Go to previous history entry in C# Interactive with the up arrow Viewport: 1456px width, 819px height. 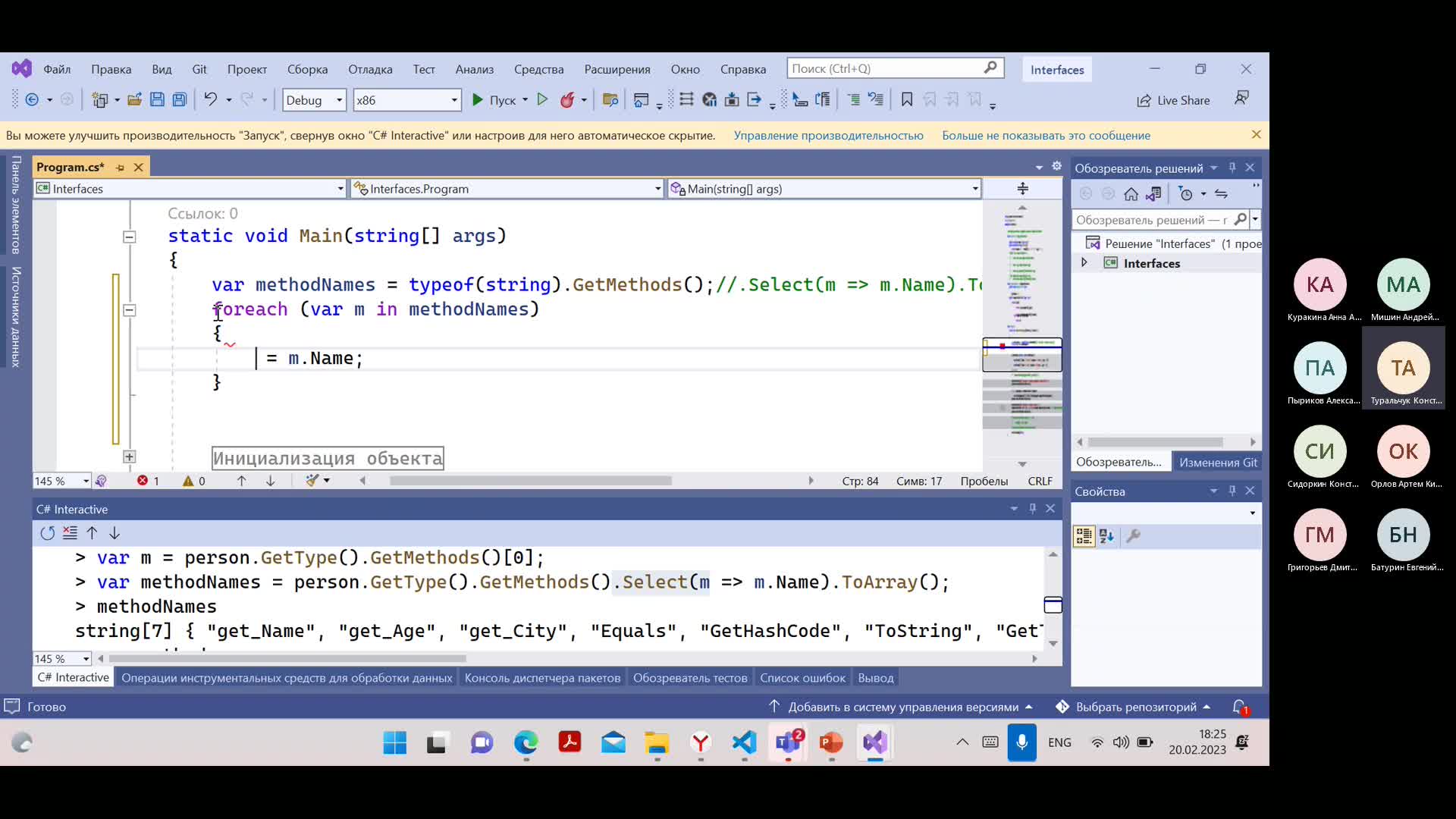(x=93, y=533)
